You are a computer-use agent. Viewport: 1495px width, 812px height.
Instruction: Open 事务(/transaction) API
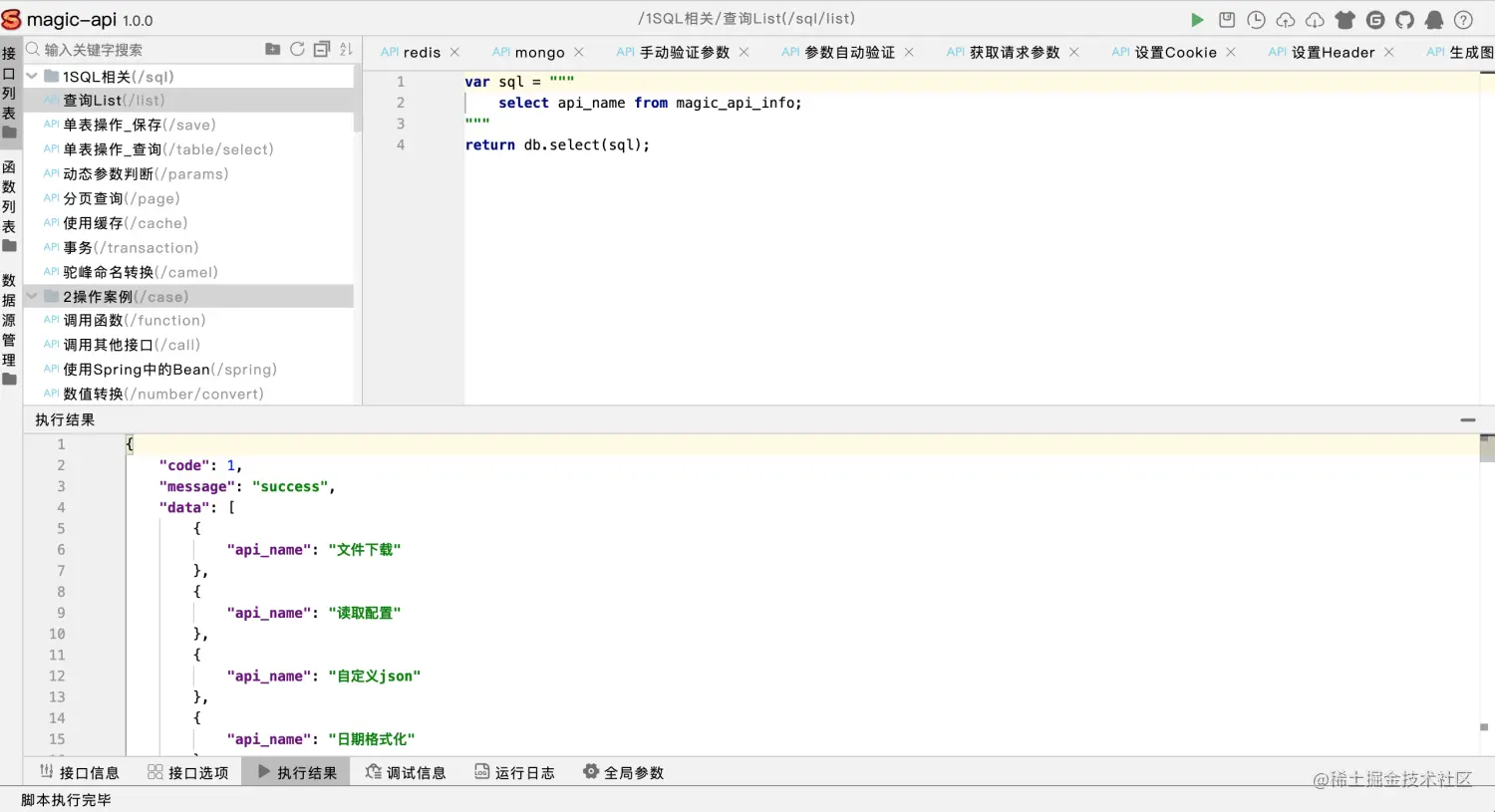point(189,247)
